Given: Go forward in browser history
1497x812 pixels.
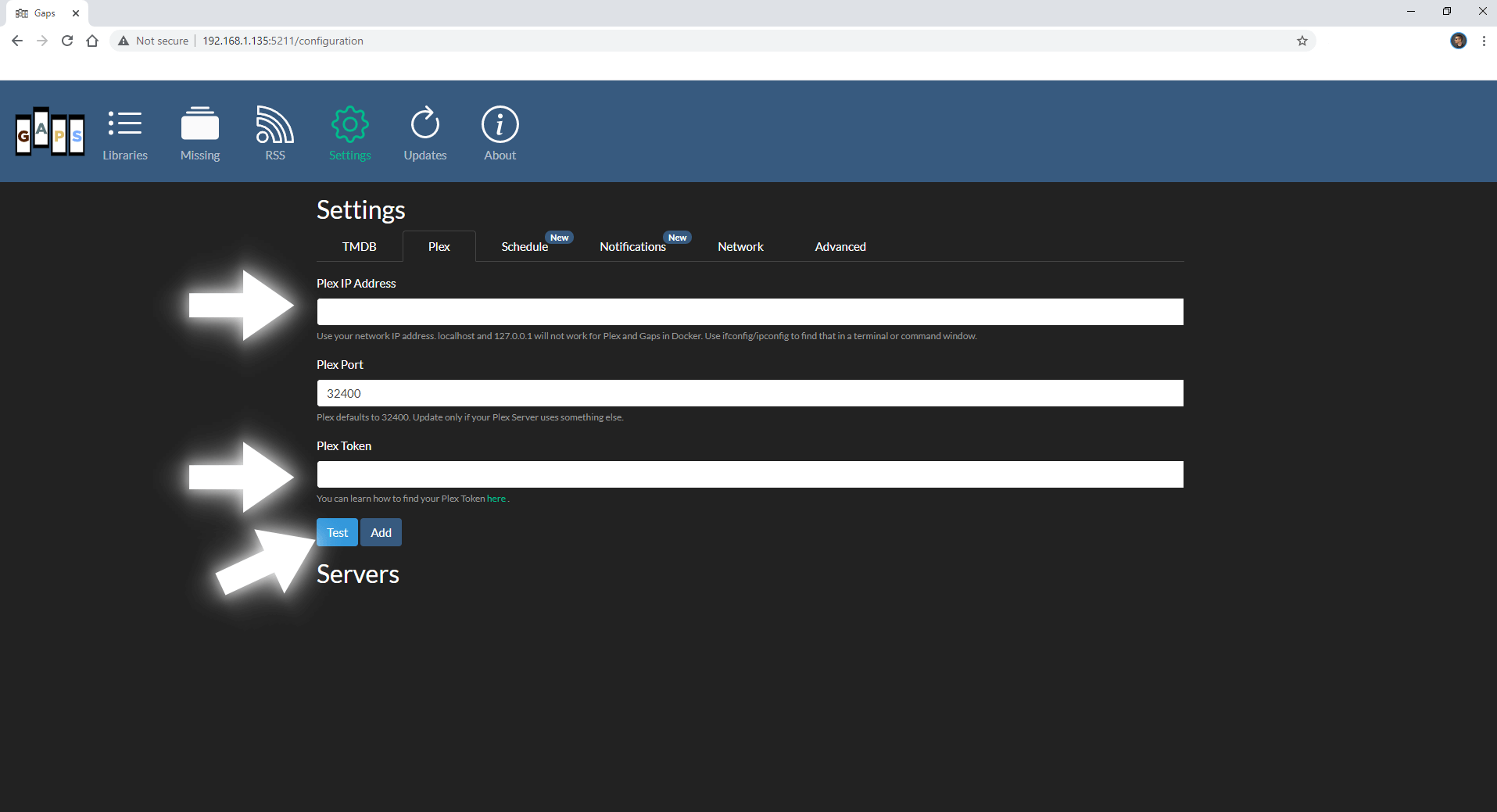Looking at the screenshot, I should (x=42, y=41).
